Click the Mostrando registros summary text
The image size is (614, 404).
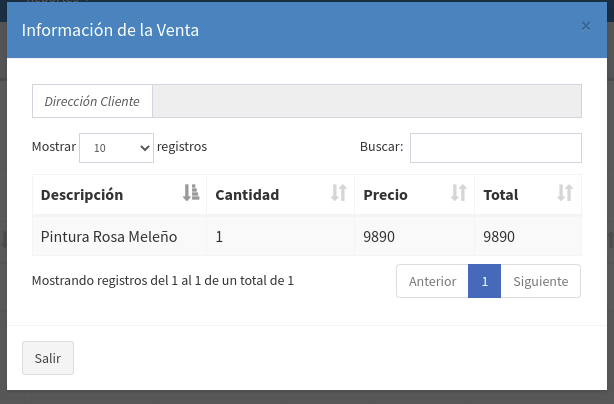click(163, 281)
